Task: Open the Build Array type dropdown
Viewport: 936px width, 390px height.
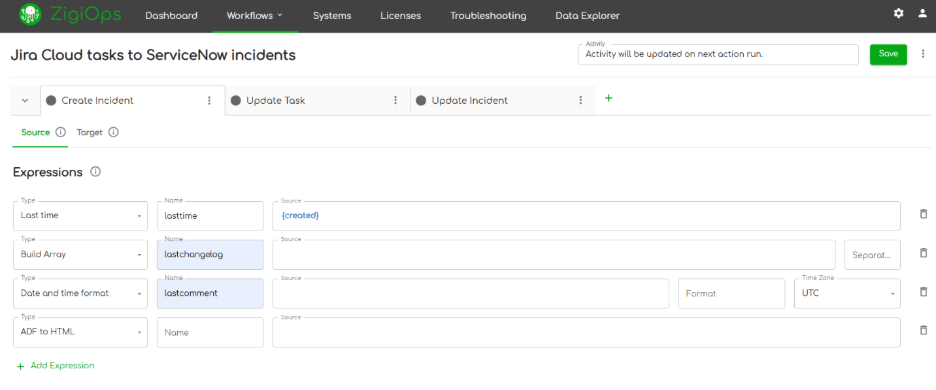Action: tap(80, 254)
